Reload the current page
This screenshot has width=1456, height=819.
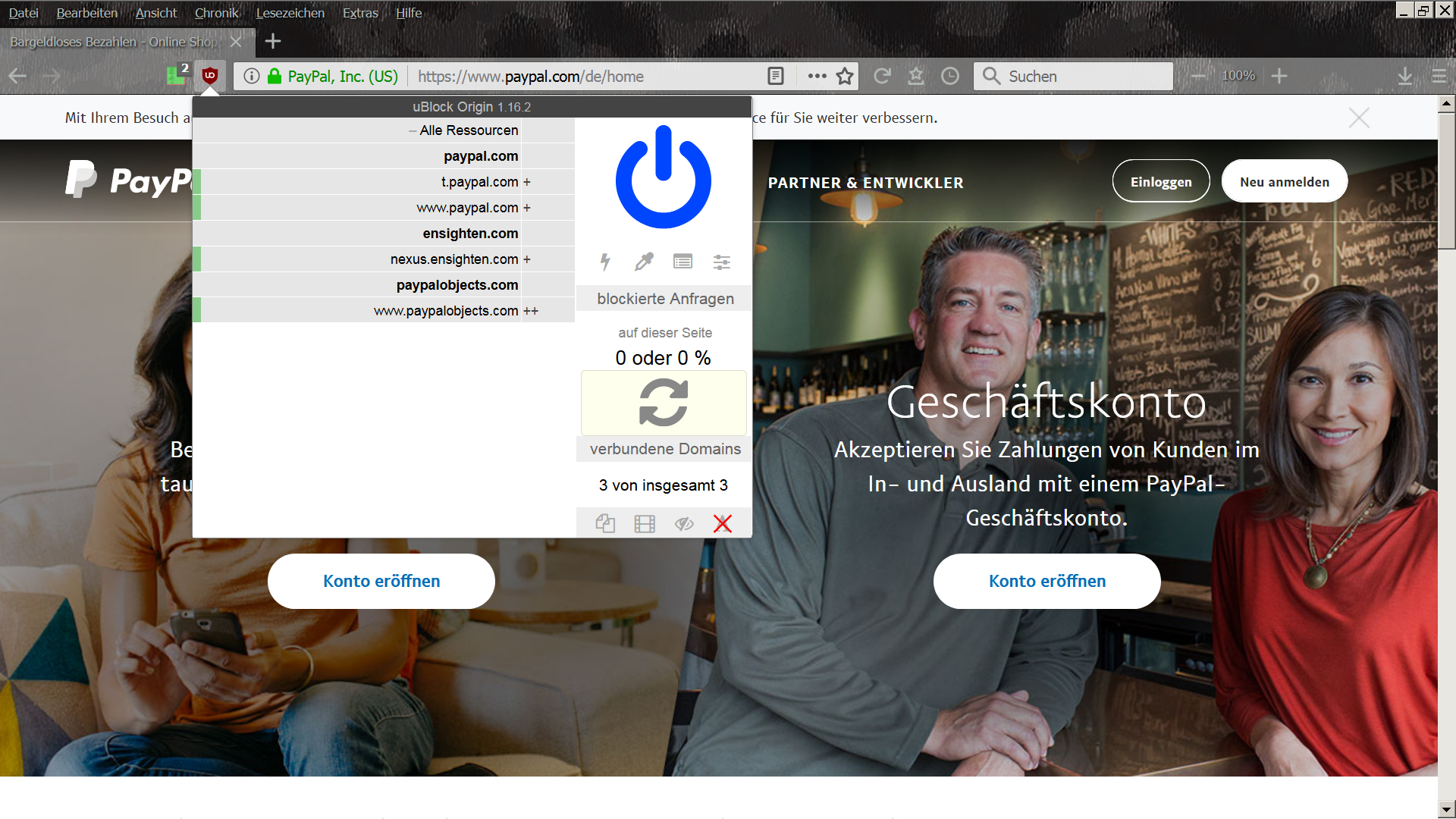[x=882, y=76]
